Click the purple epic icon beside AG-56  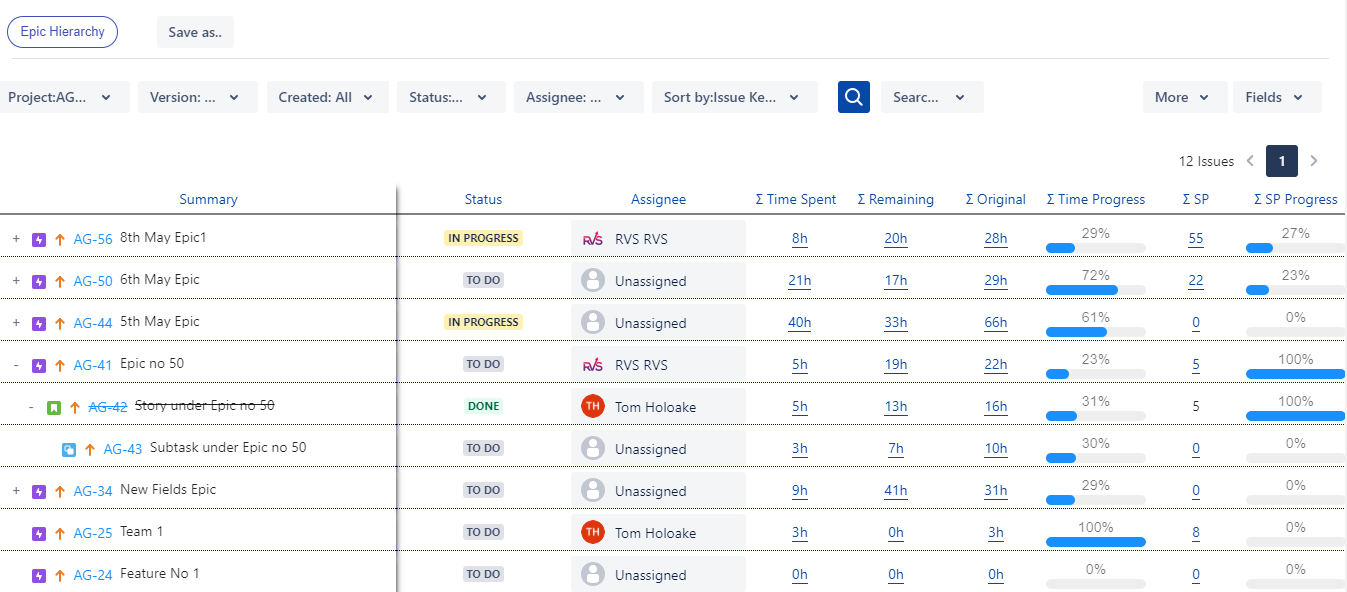37,238
